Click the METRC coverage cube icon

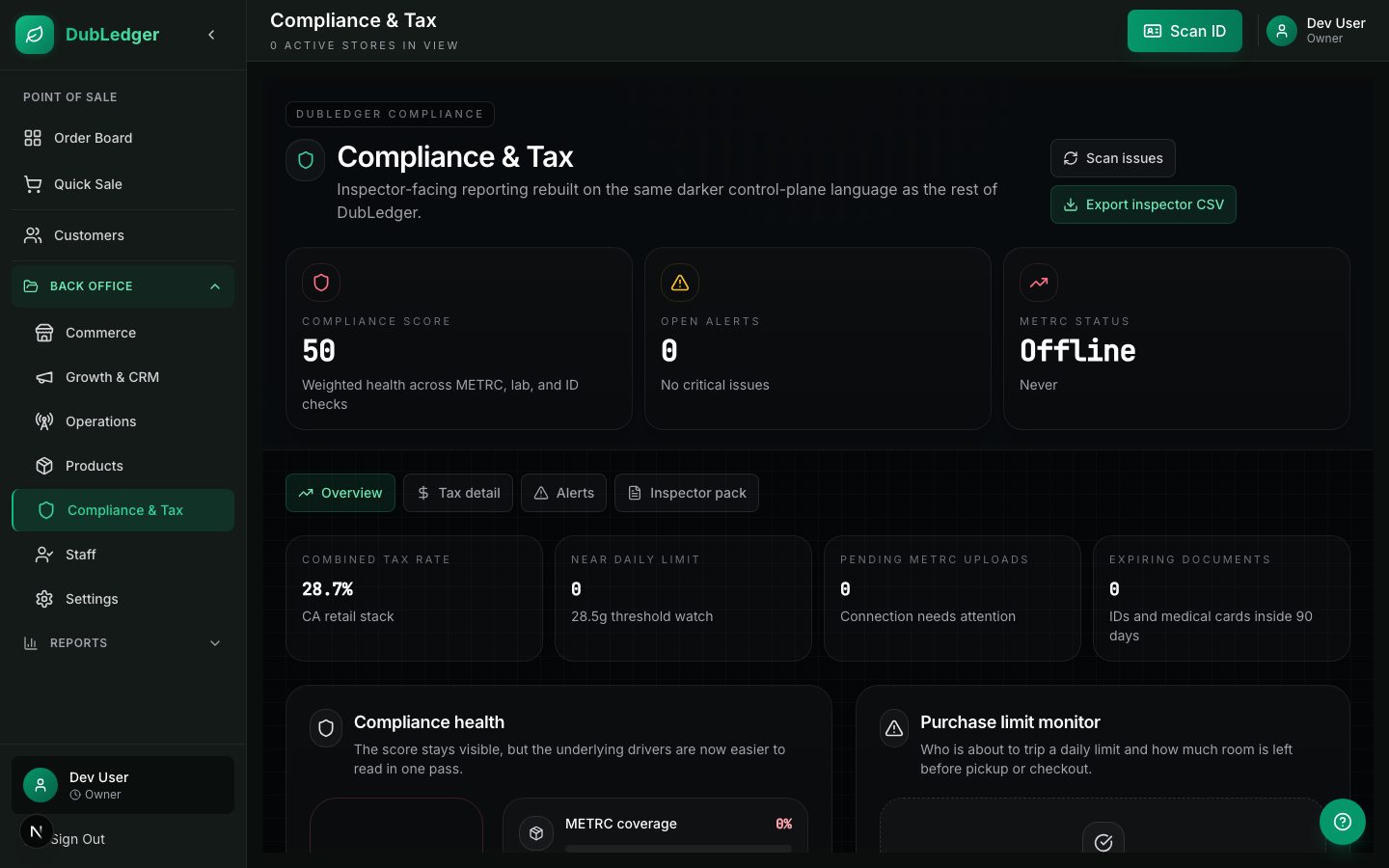coord(536,833)
